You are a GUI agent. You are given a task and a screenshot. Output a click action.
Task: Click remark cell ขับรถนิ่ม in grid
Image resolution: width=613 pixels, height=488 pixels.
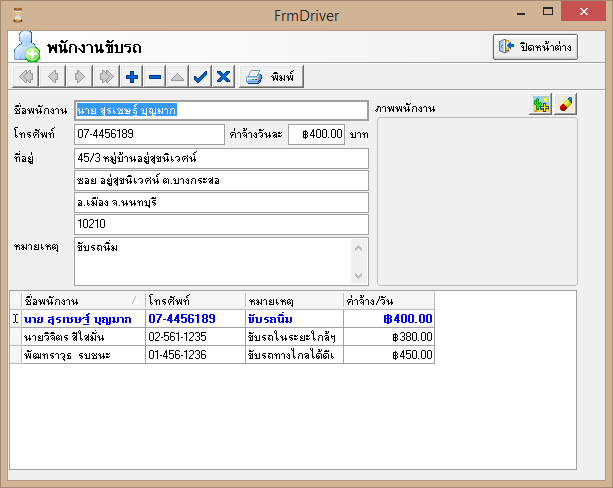pyautogui.click(x=294, y=319)
